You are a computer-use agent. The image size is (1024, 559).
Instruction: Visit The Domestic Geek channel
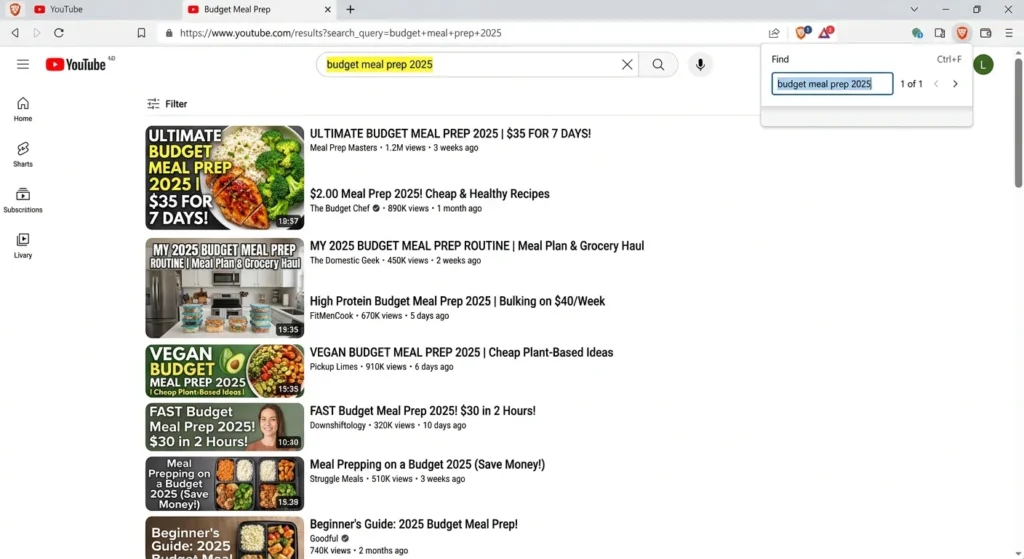pos(344,260)
